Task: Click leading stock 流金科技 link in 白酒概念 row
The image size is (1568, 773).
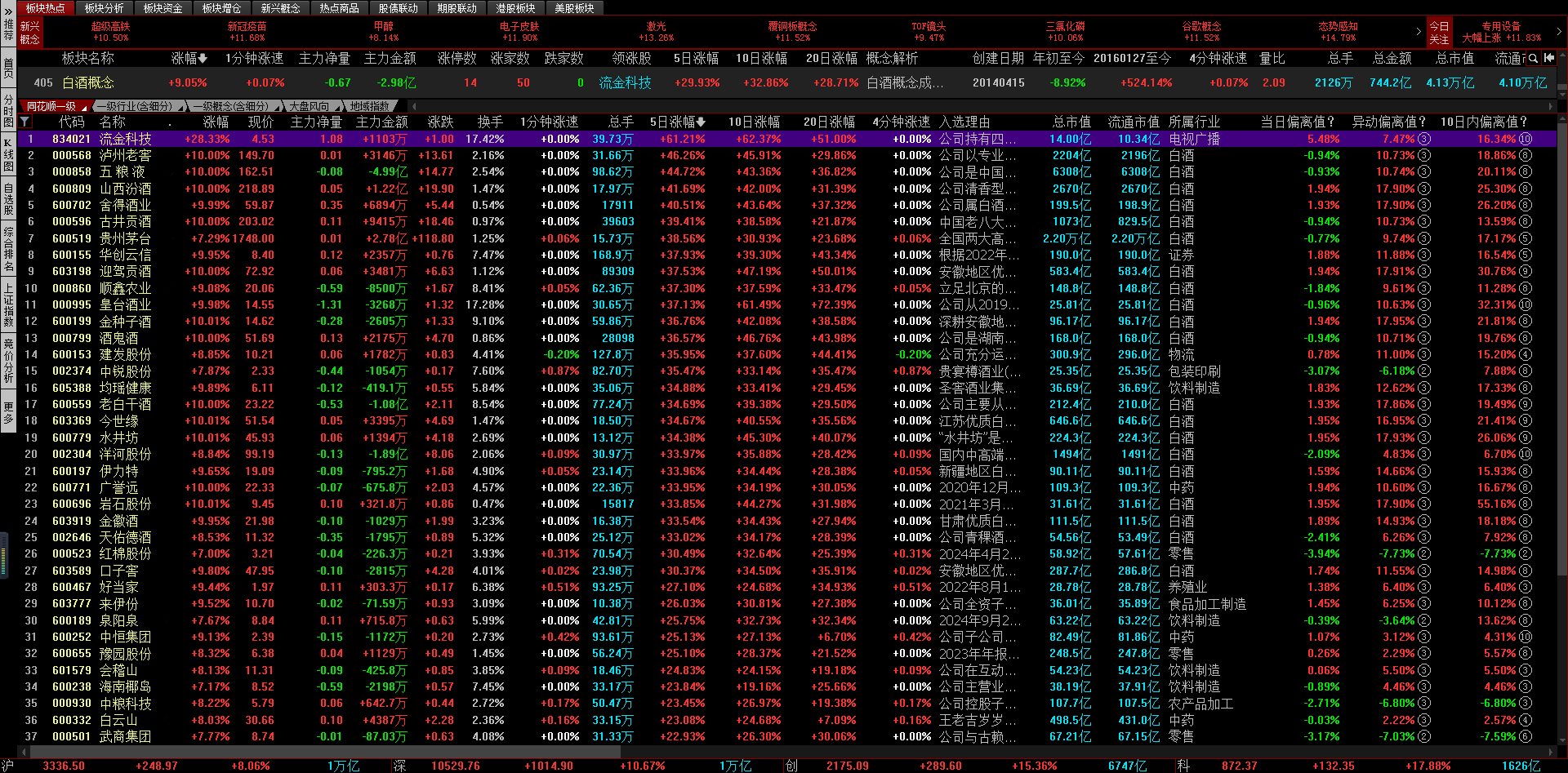Action: pos(626,82)
